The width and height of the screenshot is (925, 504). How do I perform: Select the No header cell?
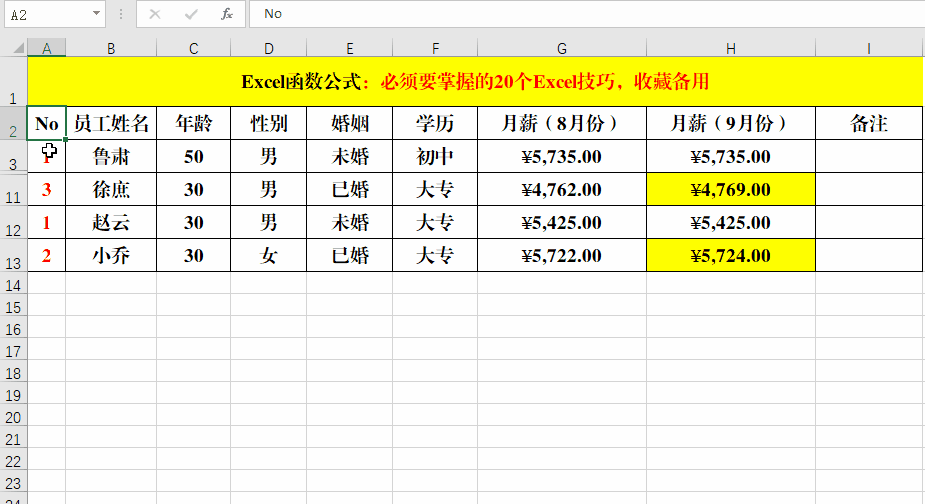click(47, 123)
